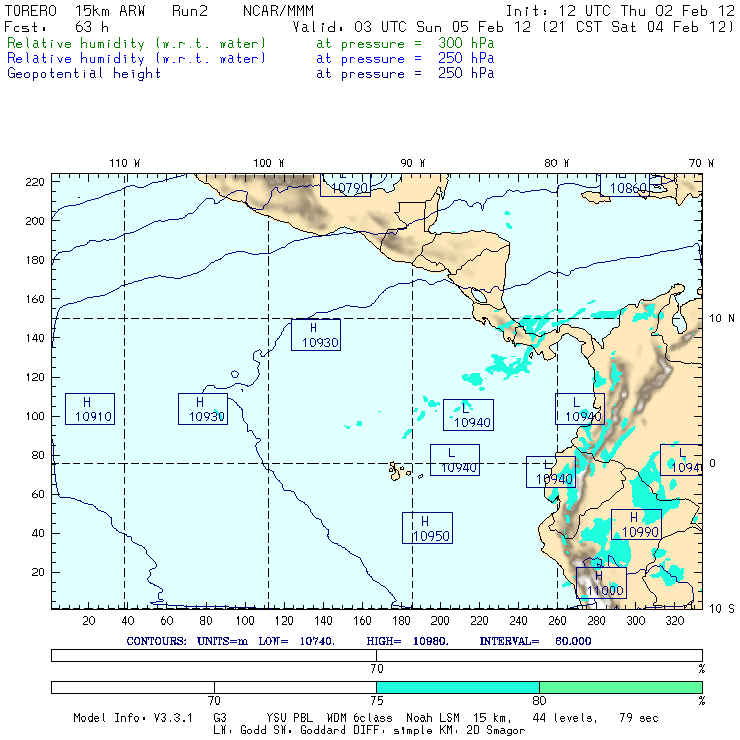Screen dimensions: 740x740
Task: Select the H 10910 high marker
Action: pos(90,409)
